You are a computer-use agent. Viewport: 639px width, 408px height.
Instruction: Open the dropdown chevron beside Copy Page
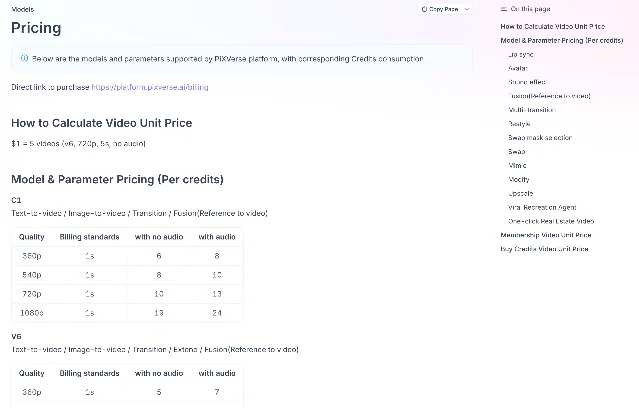[x=467, y=9]
